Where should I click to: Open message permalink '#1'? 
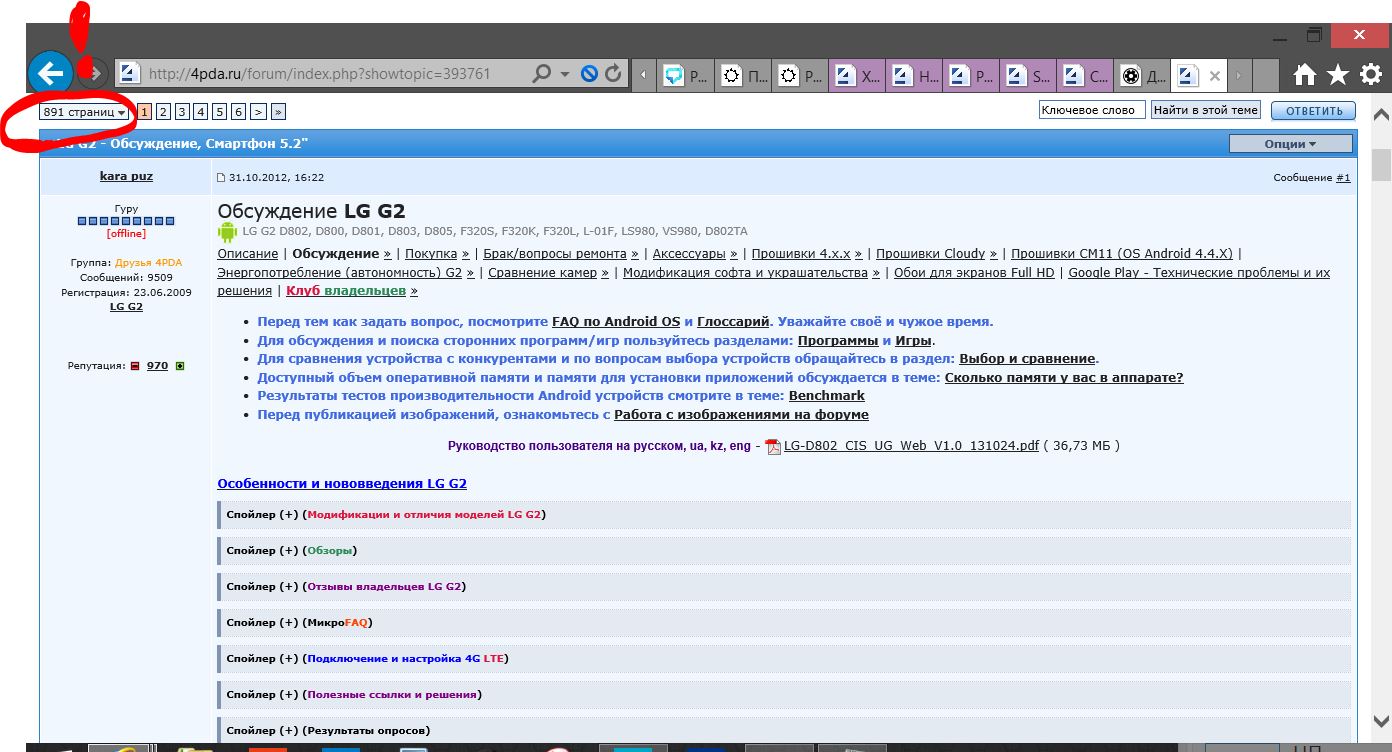click(1343, 177)
